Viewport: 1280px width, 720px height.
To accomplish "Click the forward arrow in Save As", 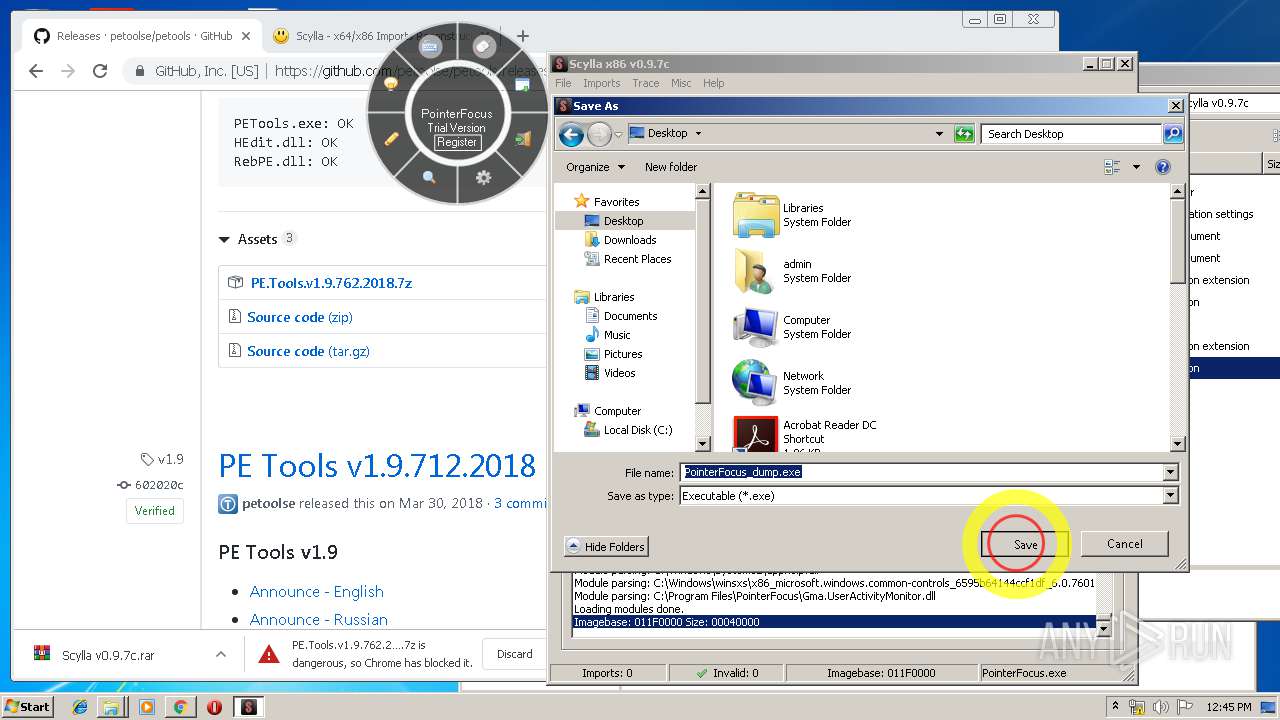I will click(x=598, y=134).
